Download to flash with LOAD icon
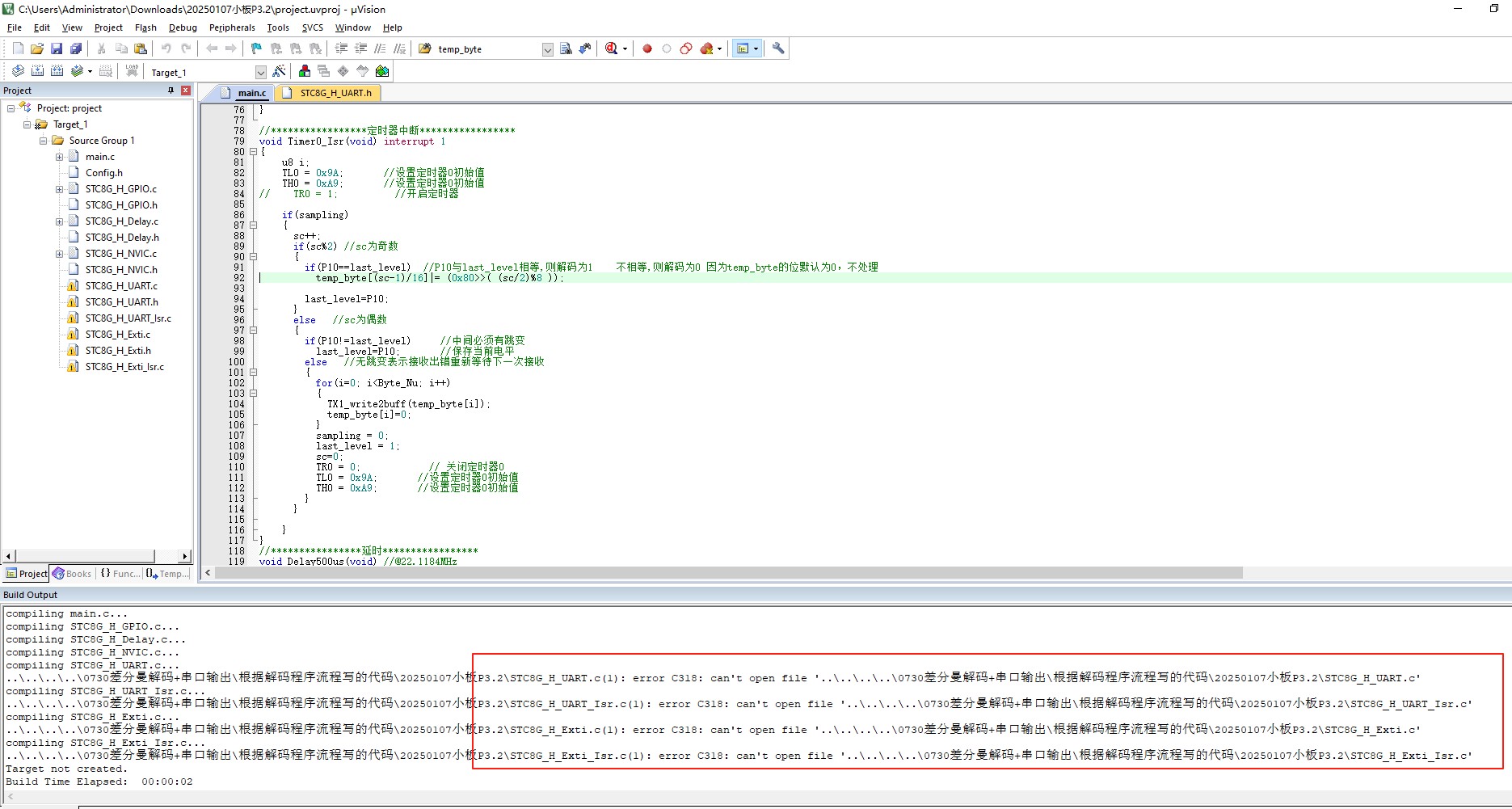This screenshot has width=1512, height=809. [132, 71]
